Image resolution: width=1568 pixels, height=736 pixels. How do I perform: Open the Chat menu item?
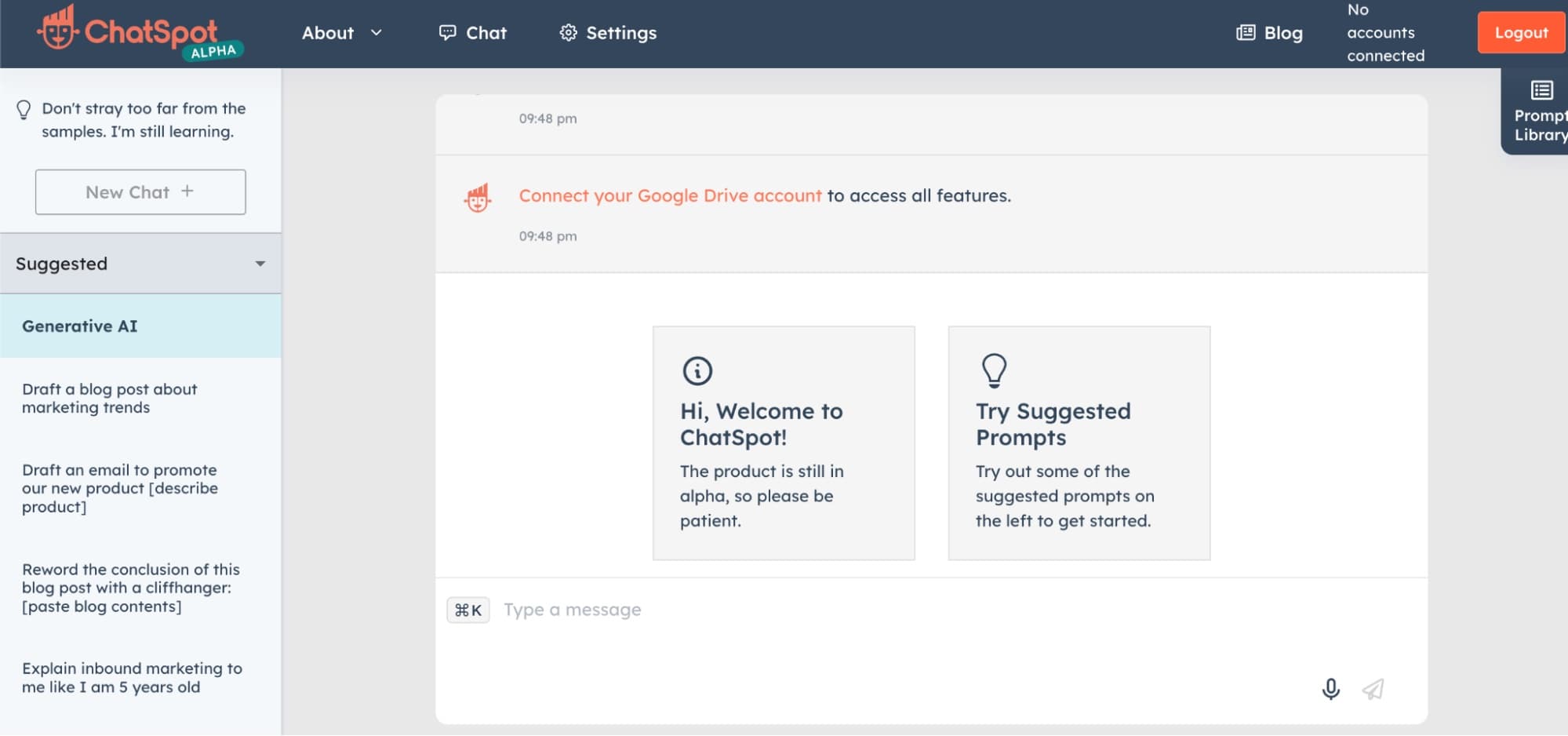pos(473,33)
